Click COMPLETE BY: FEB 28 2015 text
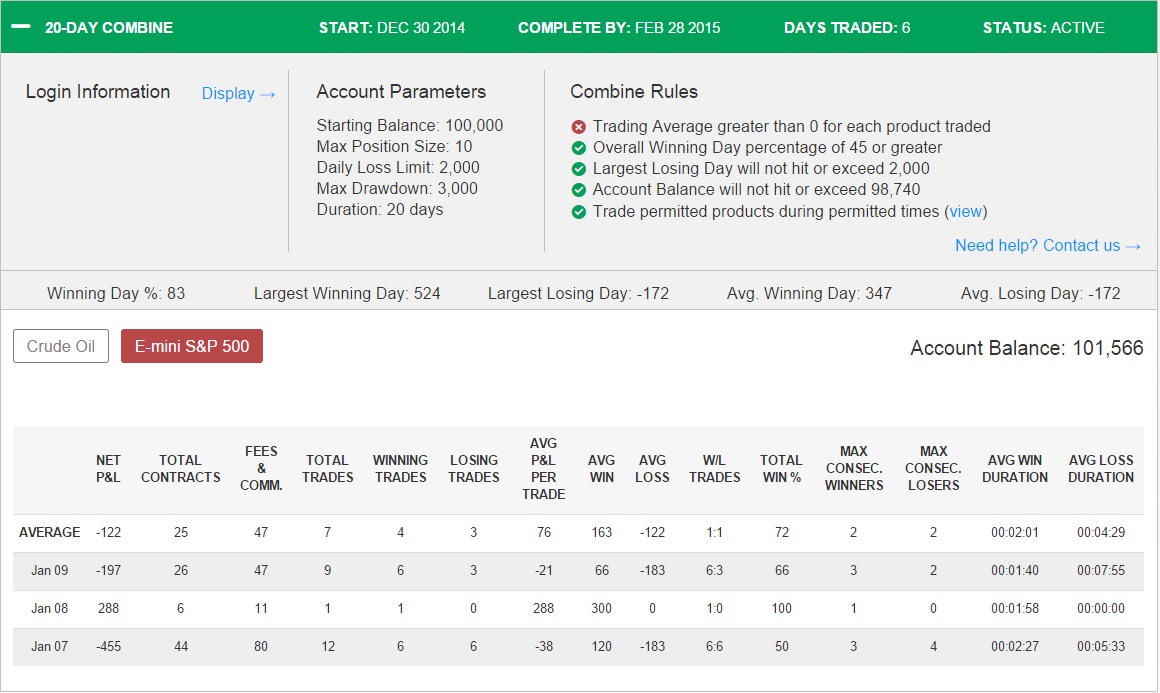Image resolution: width=1160 pixels, height=693 pixels. tap(619, 27)
